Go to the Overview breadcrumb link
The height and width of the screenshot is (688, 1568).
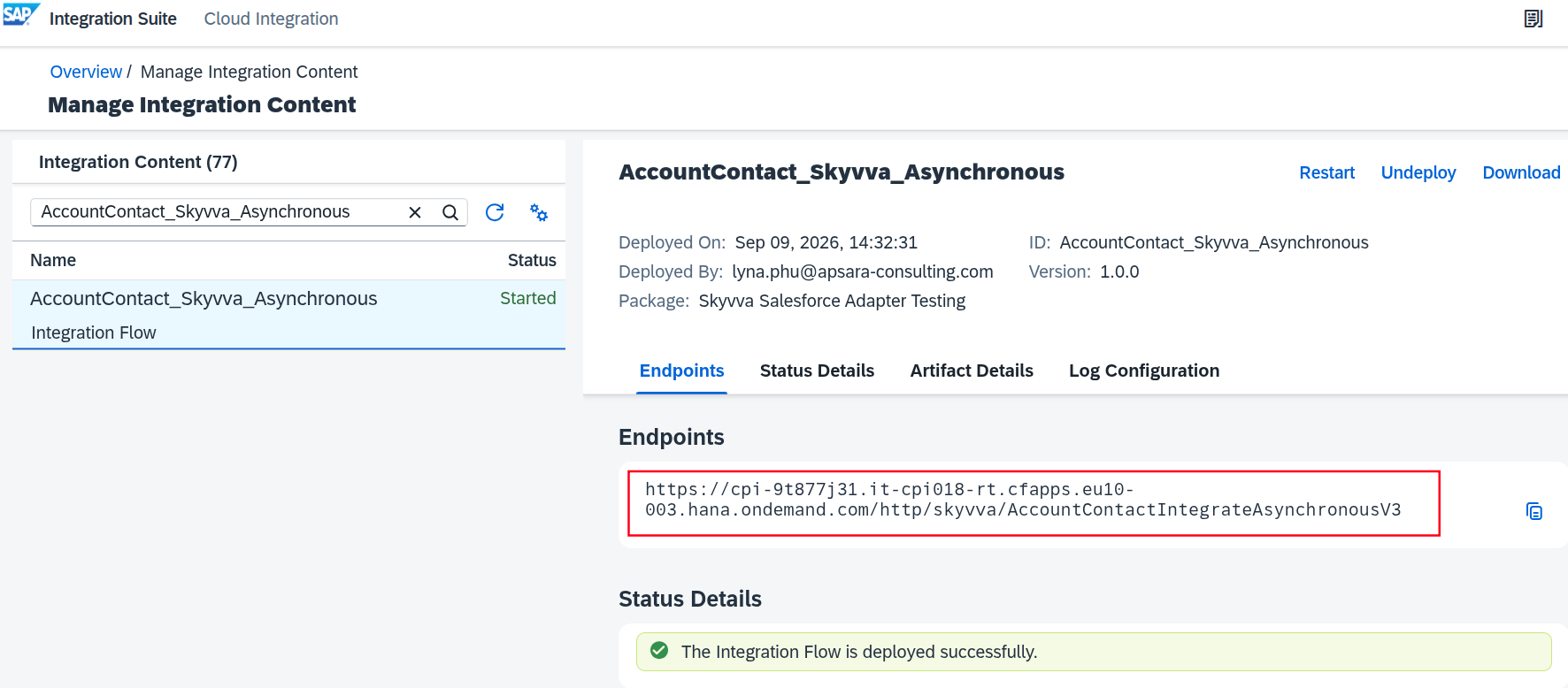point(86,72)
